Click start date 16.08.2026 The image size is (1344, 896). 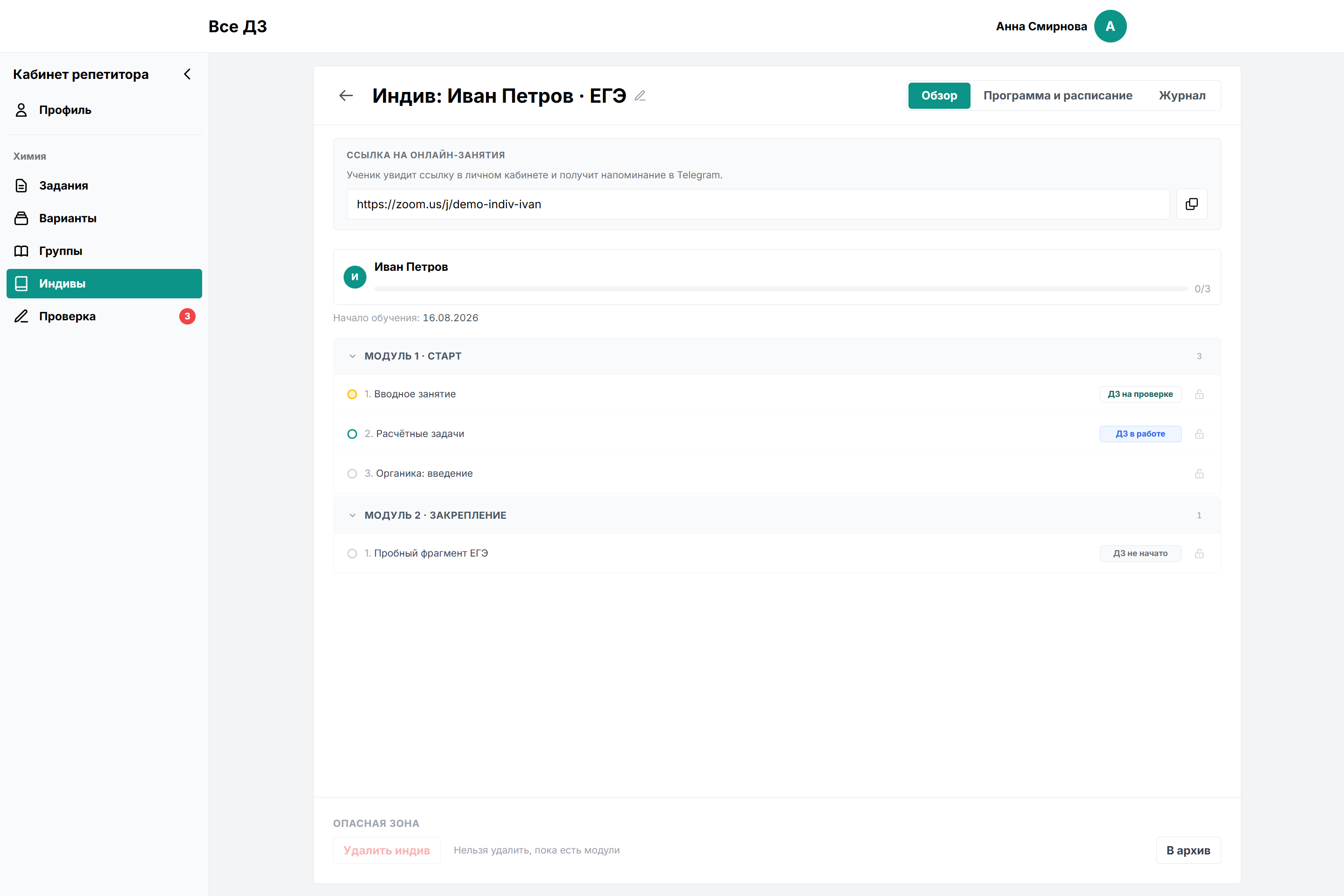(x=450, y=317)
